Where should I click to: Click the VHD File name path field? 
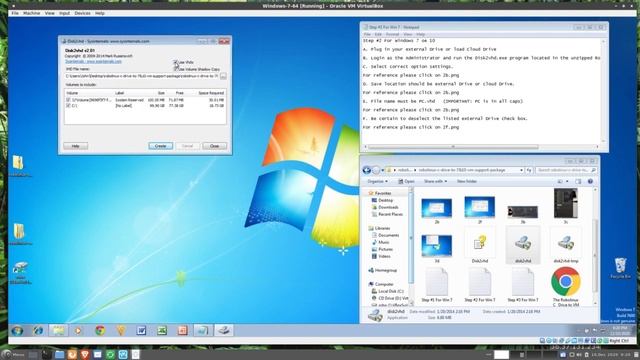(142, 76)
